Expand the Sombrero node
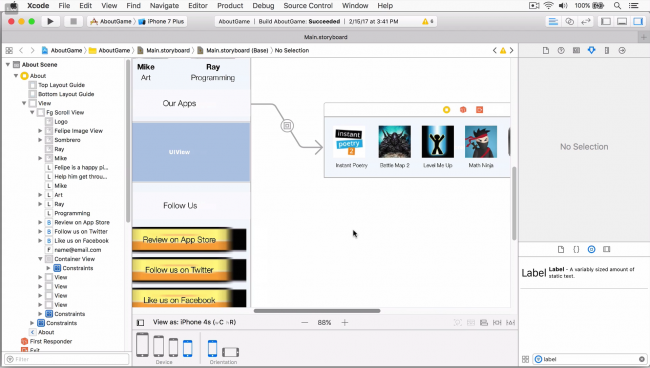The width and height of the screenshot is (650, 368). 40,140
